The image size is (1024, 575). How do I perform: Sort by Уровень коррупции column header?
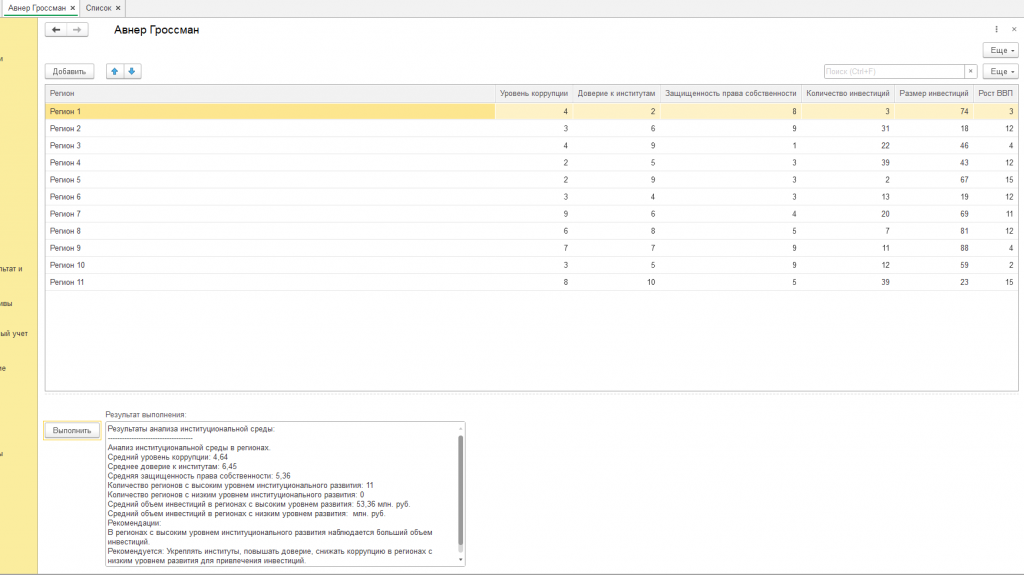point(534,93)
